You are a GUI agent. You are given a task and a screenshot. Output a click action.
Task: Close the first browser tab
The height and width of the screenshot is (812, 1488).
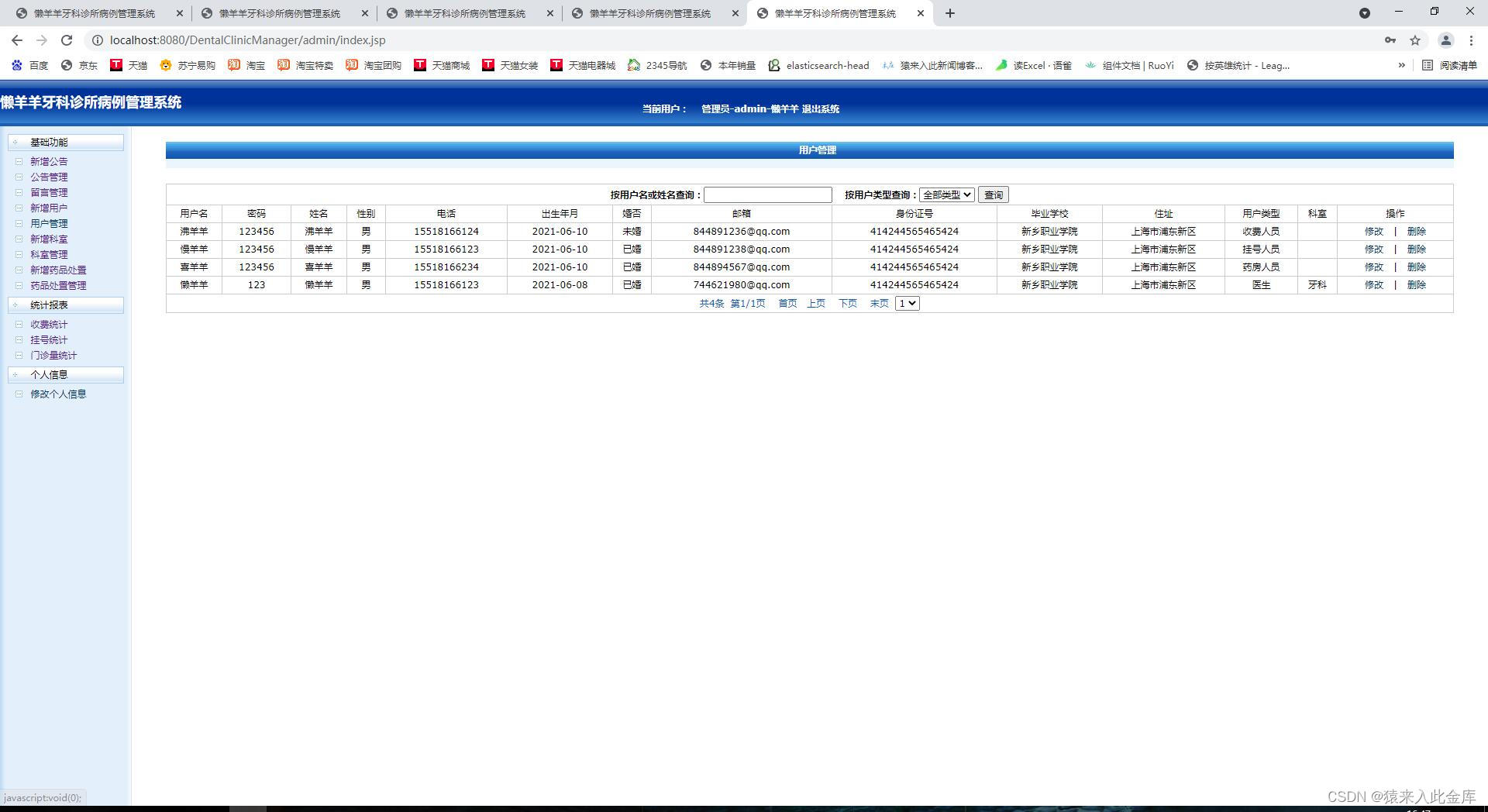tap(180, 13)
